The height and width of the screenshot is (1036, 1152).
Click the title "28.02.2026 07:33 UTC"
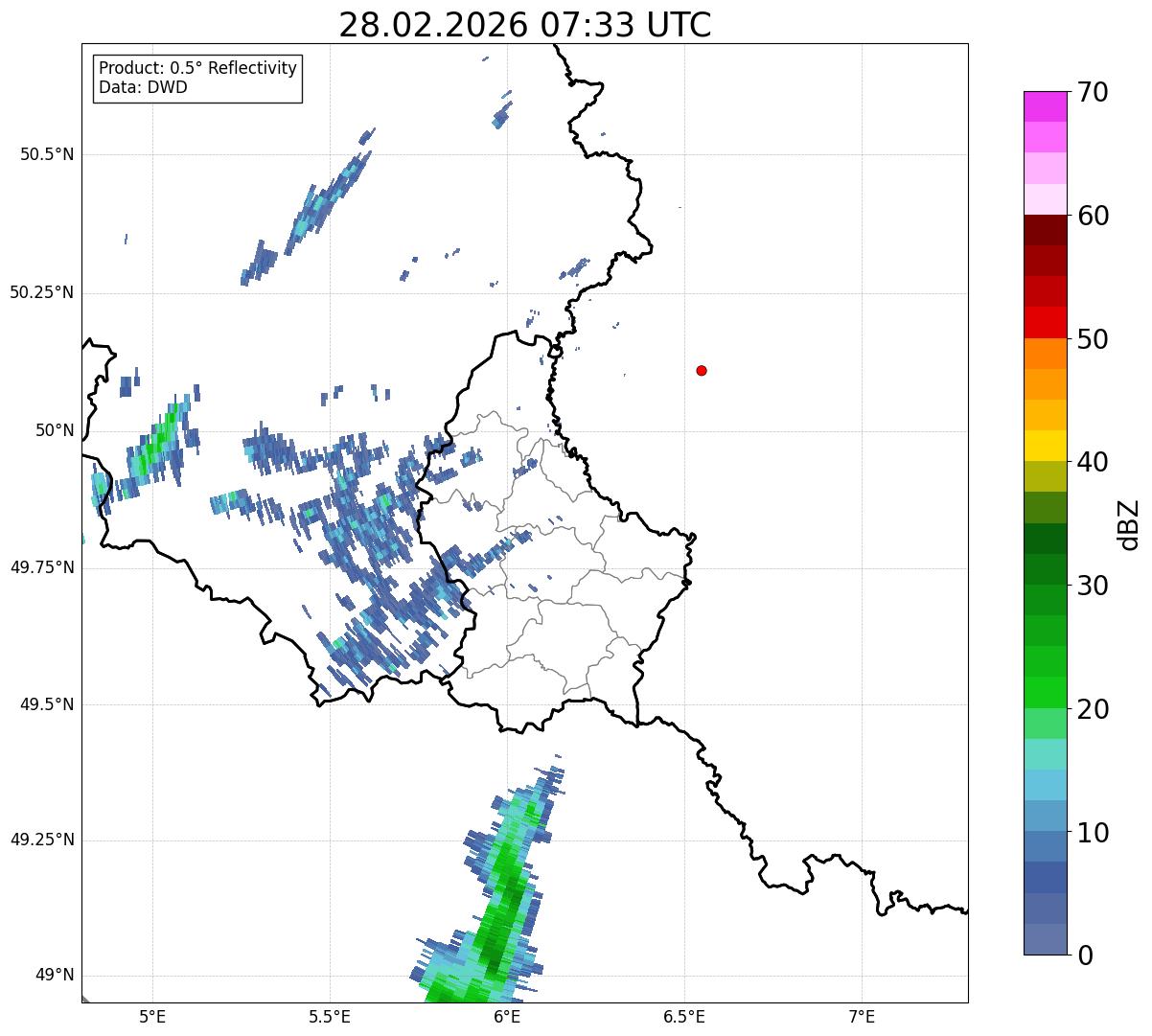525,25
